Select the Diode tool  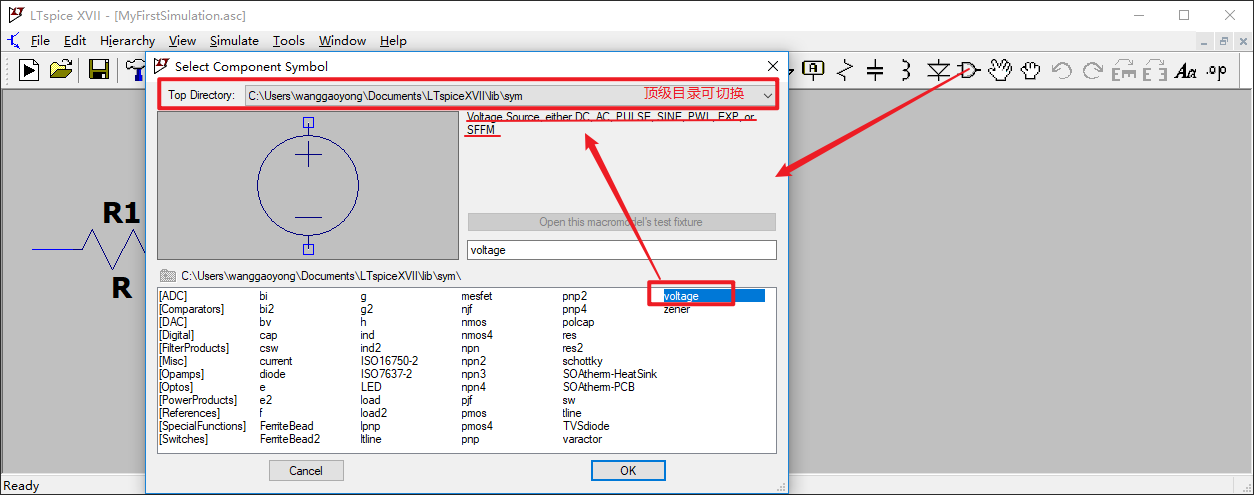point(938,69)
